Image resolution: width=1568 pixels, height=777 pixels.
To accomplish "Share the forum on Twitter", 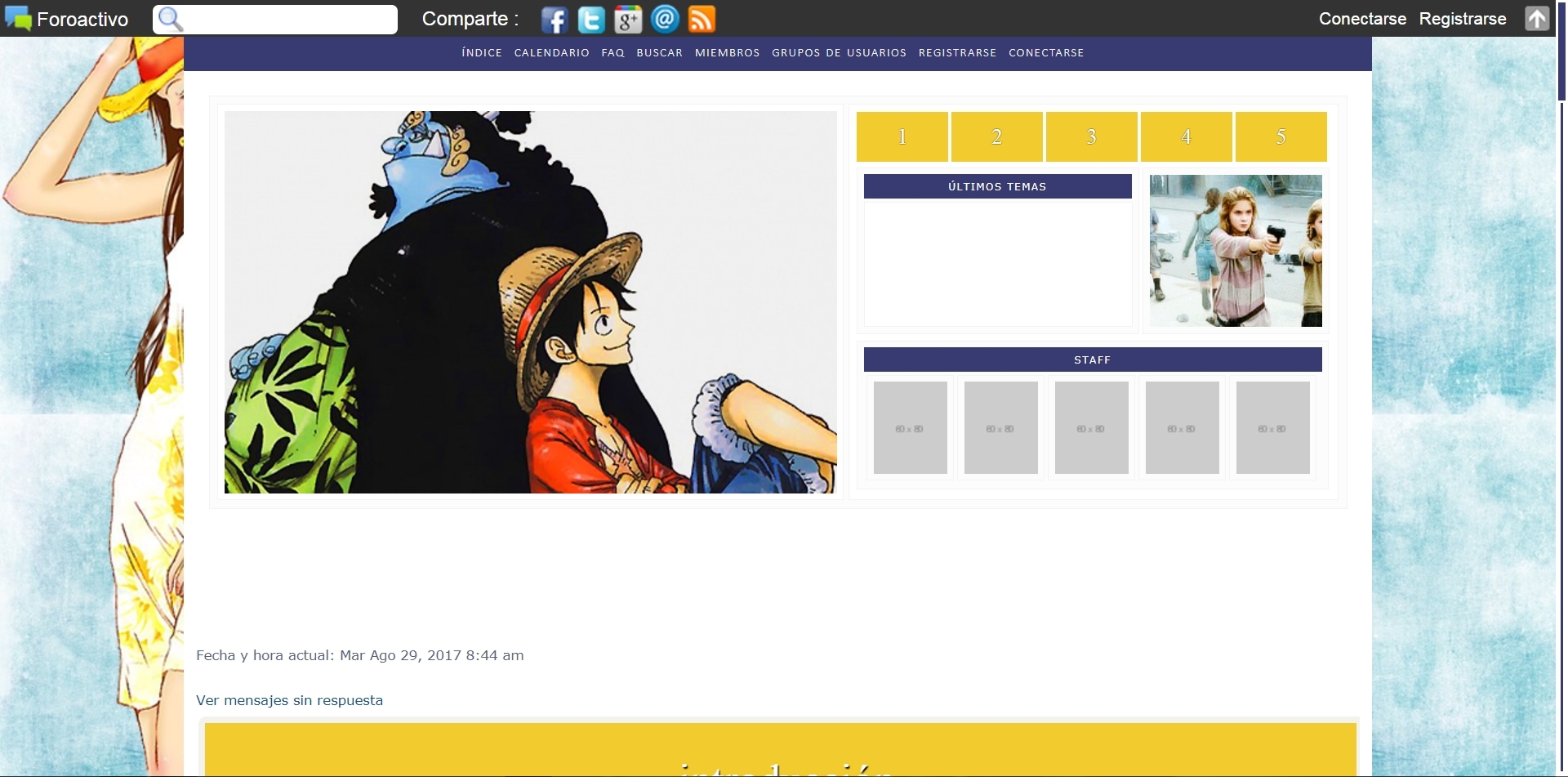I will [x=591, y=20].
